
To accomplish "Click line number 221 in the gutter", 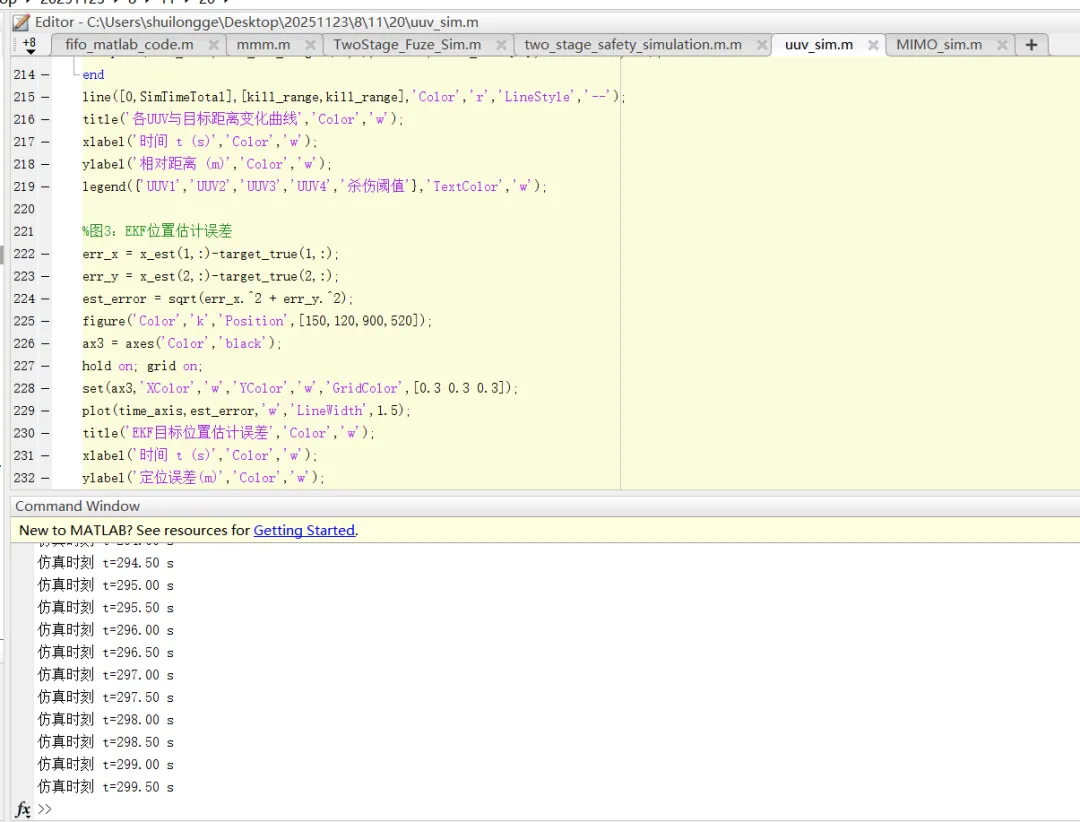I will 24,232.
